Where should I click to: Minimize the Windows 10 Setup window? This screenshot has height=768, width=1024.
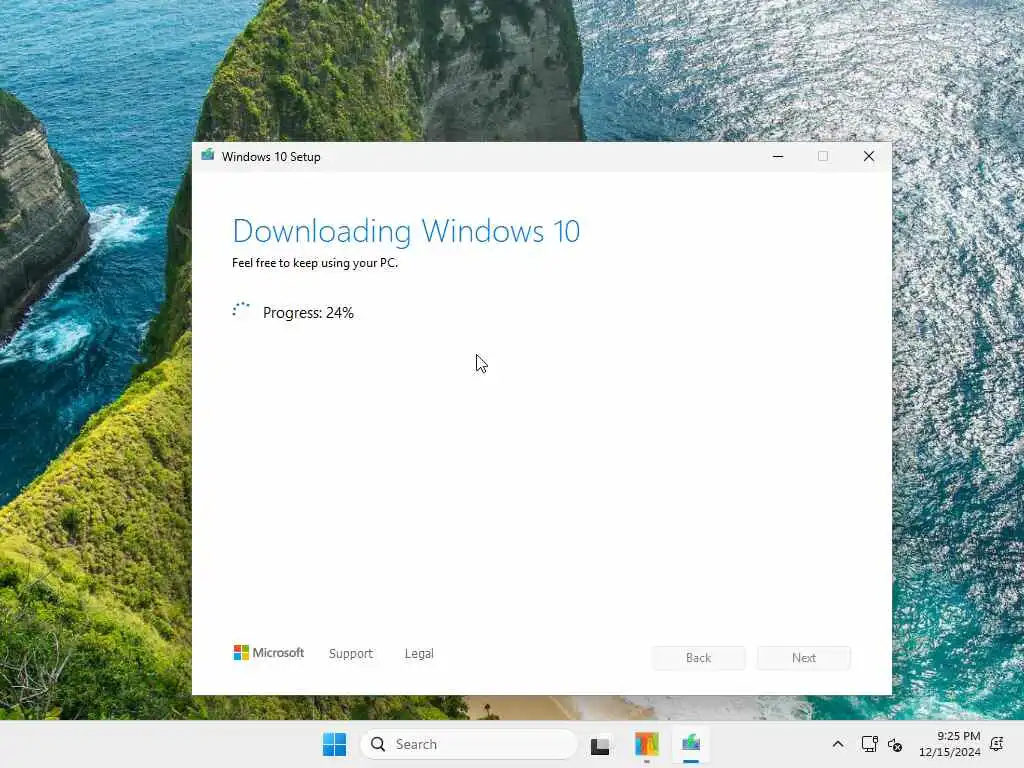point(778,156)
